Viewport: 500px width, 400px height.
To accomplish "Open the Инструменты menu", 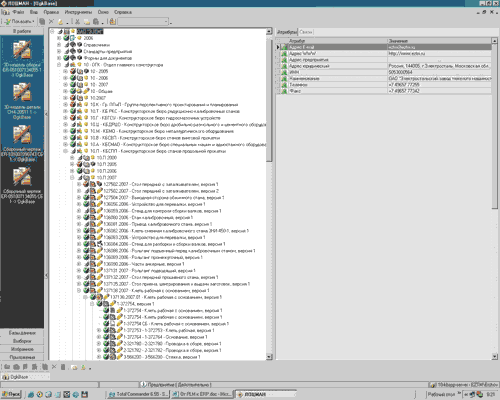I will coord(78,12).
